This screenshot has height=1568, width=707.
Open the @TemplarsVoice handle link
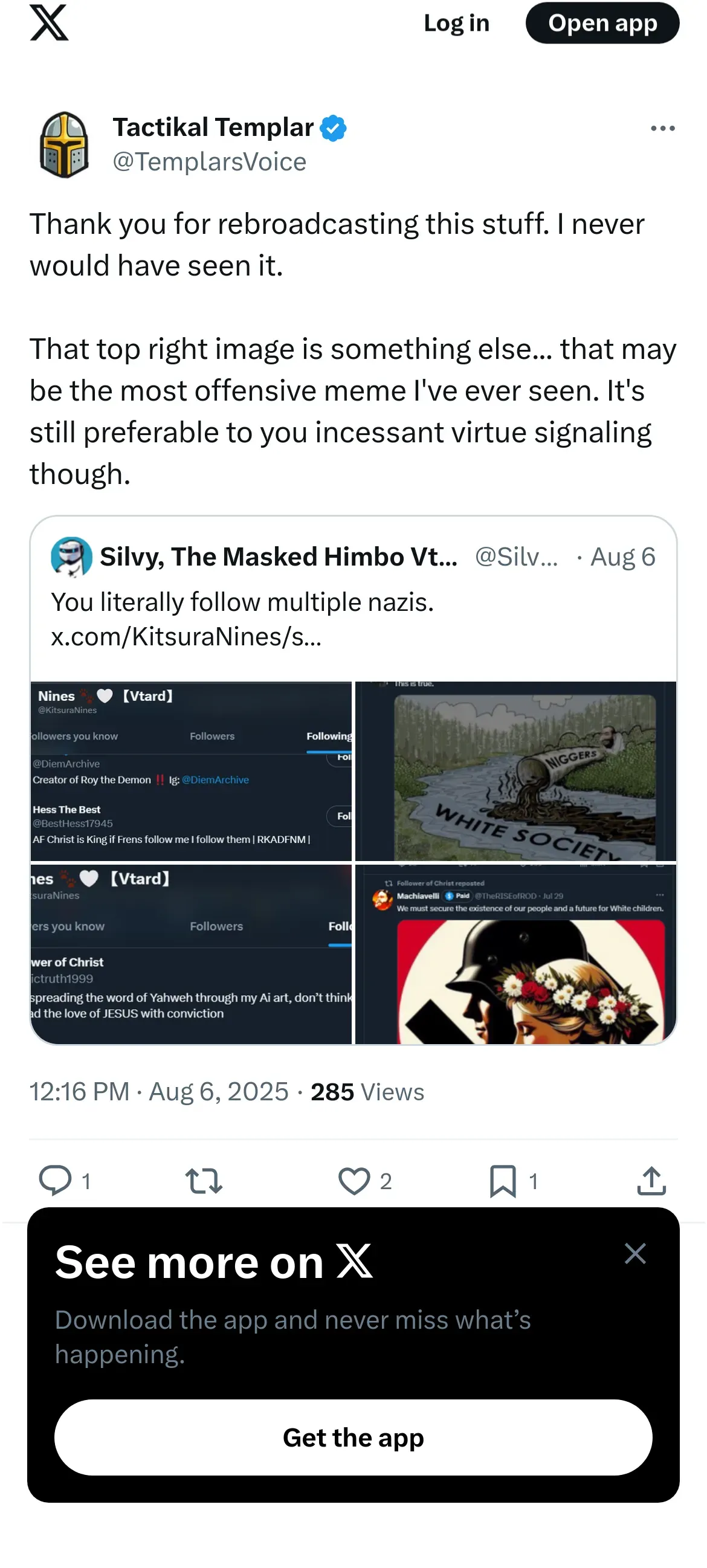[210, 162]
